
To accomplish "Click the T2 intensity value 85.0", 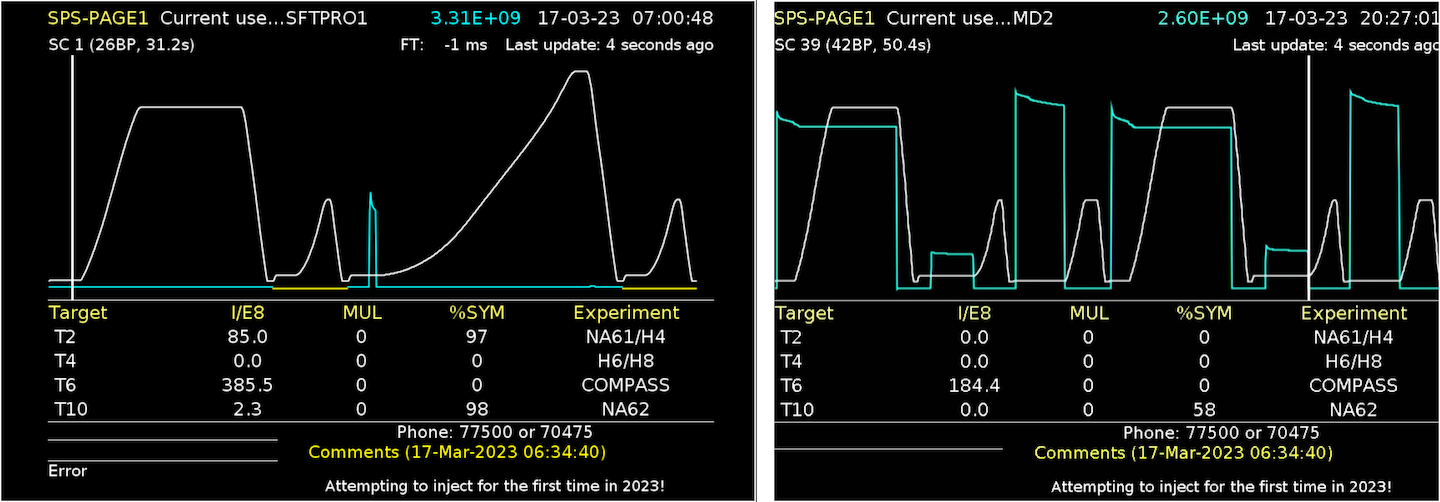I will pos(247,337).
